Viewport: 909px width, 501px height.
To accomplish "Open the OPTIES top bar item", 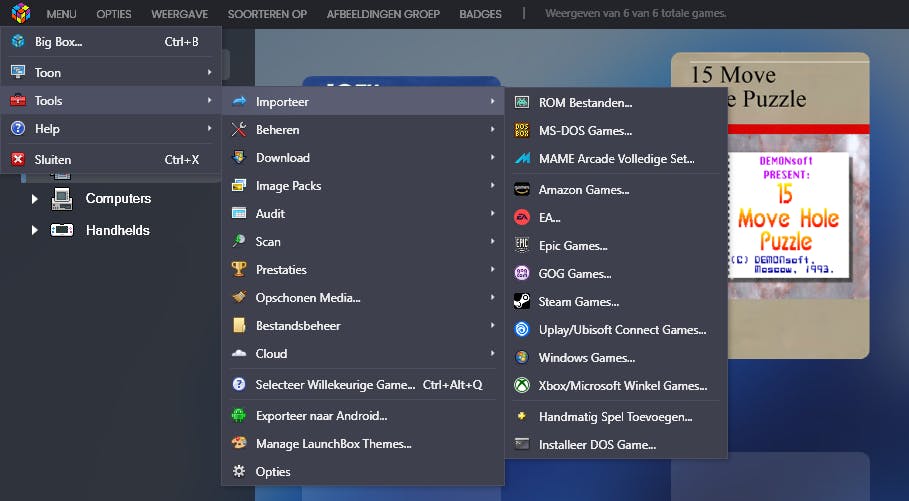I will pos(114,14).
